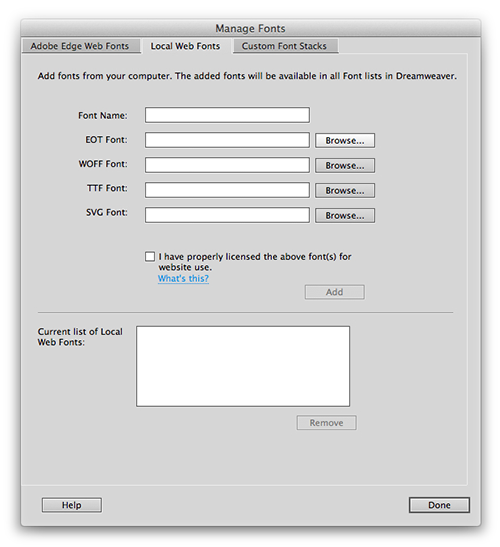Click the Current list of Local Web Fonts box
The height and width of the screenshot is (547, 500).
(243, 366)
